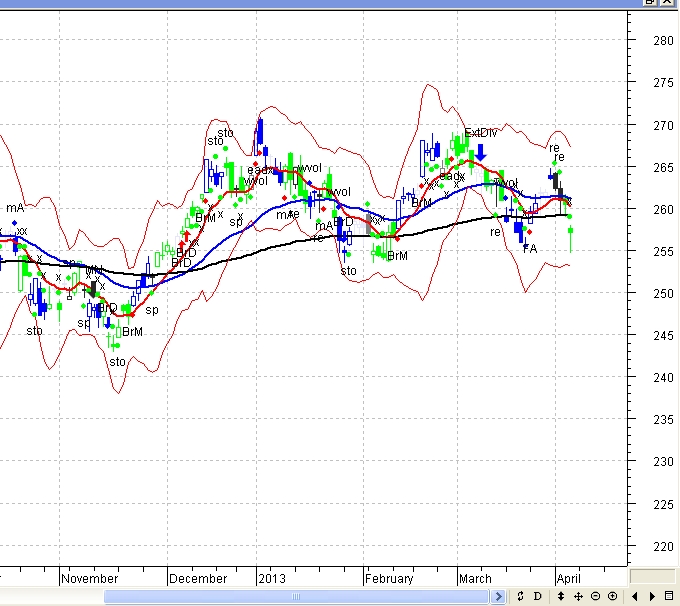Select the four-way pan arrows icon
Image resolution: width=680 pixels, height=606 pixels.
coord(579,597)
